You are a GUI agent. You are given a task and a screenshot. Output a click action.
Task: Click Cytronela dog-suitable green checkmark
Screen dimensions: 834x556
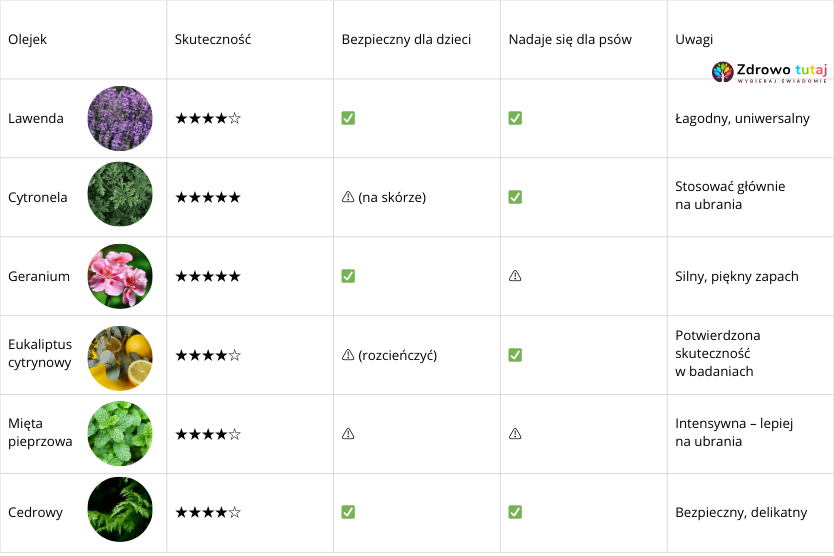(x=515, y=197)
